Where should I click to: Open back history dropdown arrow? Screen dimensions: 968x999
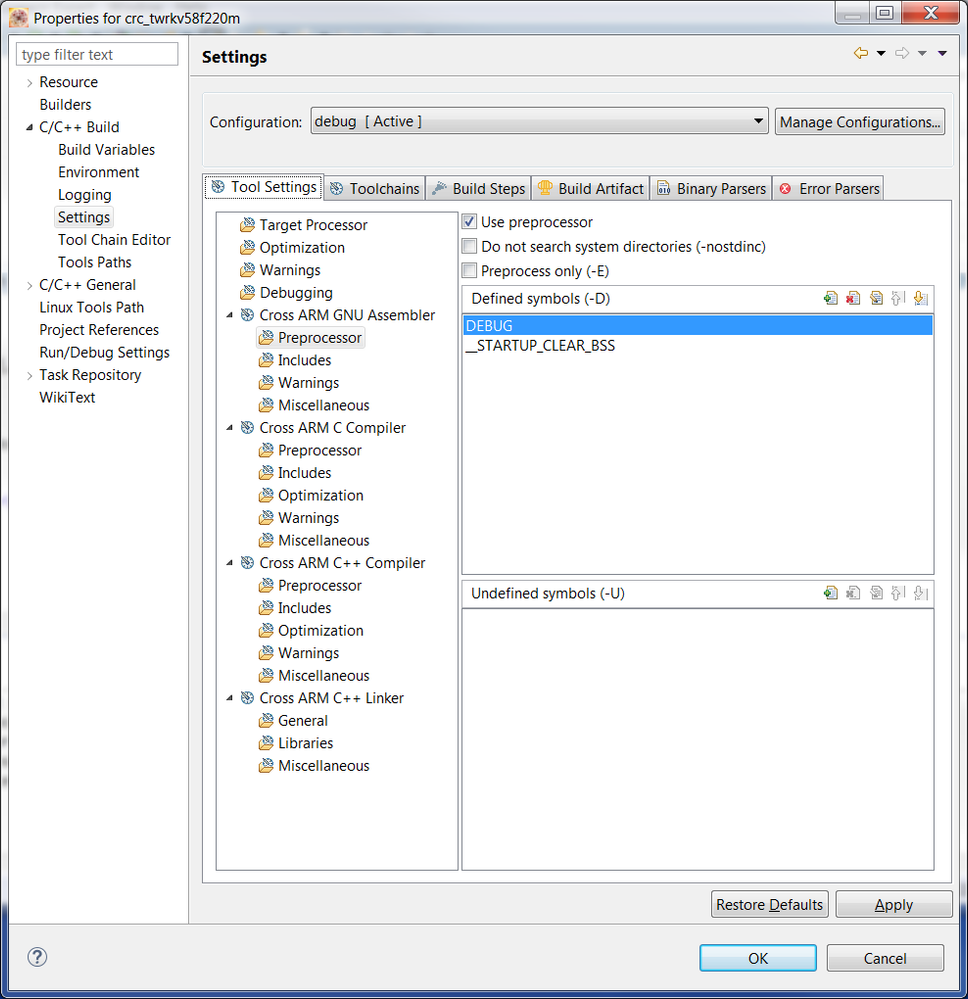coord(881,54)
